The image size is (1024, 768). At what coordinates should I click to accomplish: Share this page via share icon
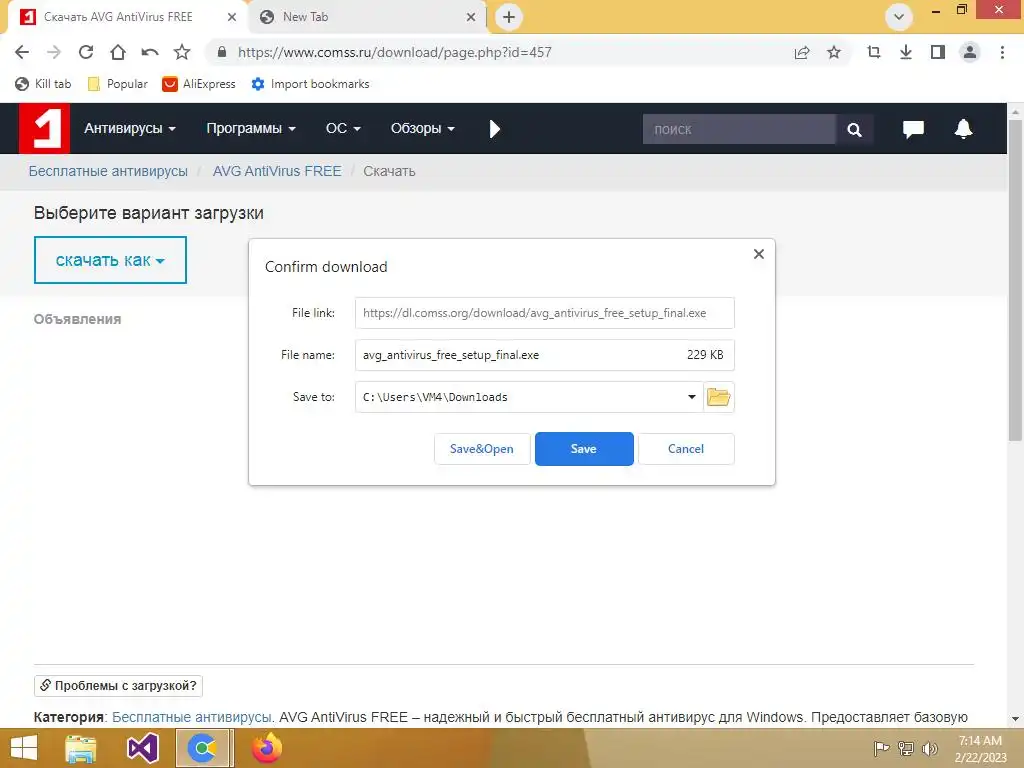coord(802,52)
